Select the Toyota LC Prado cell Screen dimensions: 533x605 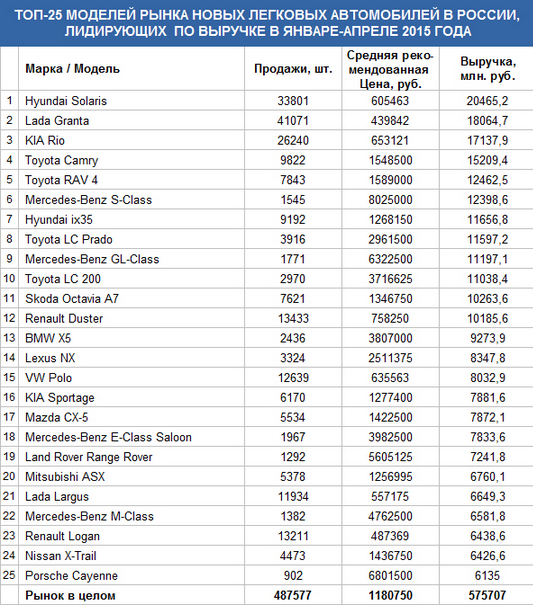tap(69, 239)
